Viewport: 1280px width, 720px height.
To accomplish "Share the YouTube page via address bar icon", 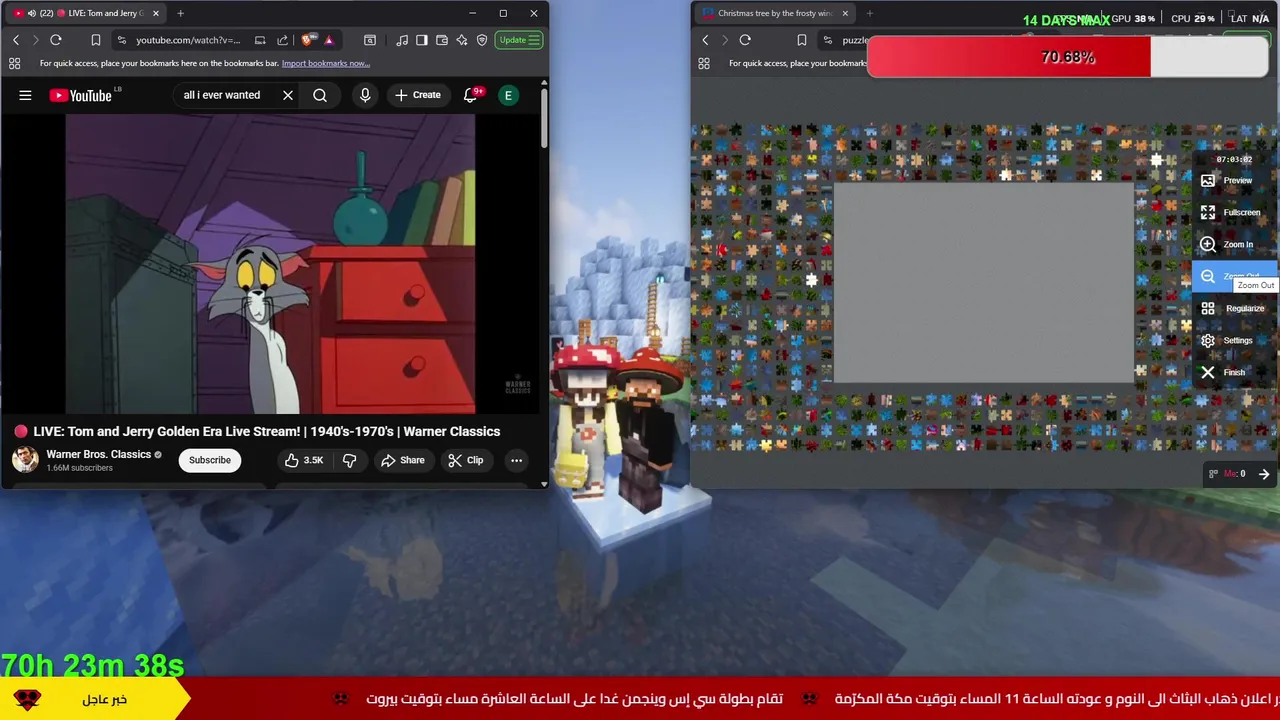I will [x=282, y=40].
